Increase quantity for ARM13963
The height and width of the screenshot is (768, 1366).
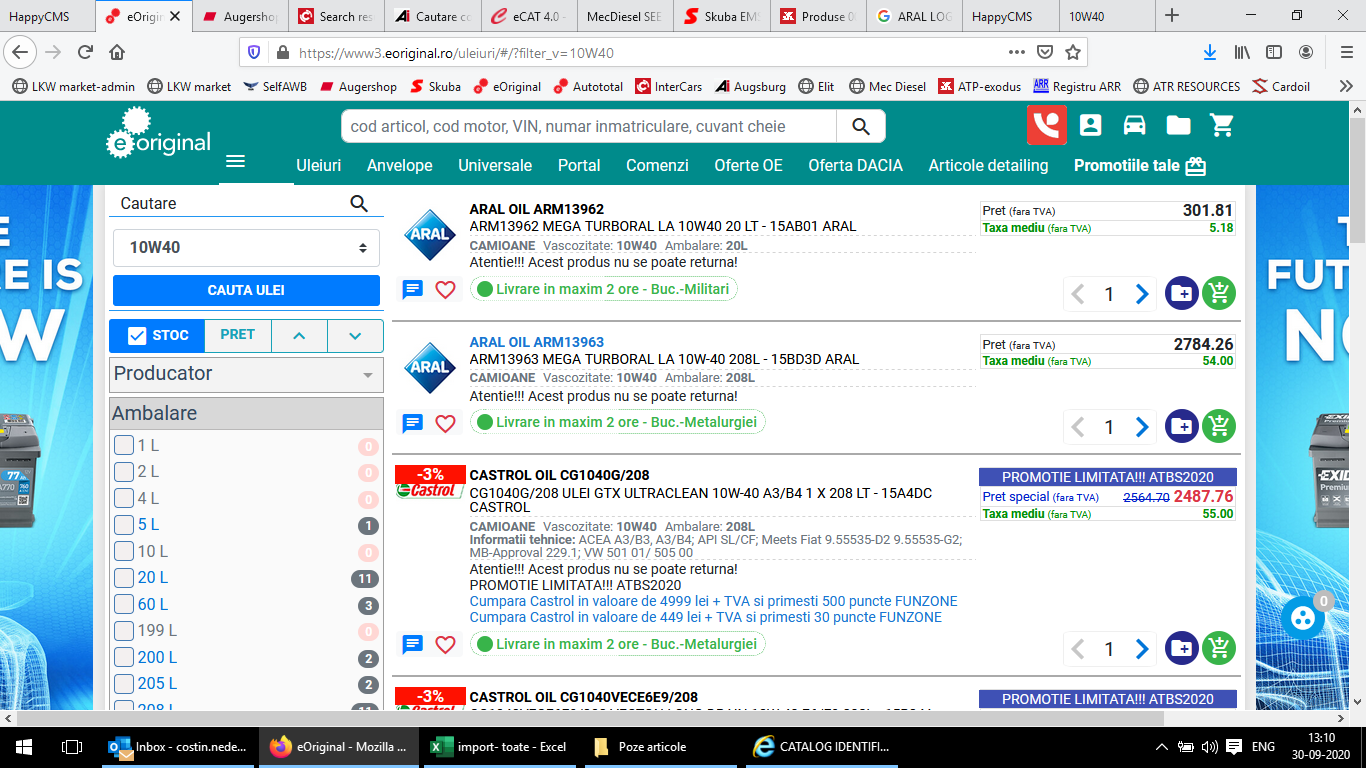coord(1142,426)
